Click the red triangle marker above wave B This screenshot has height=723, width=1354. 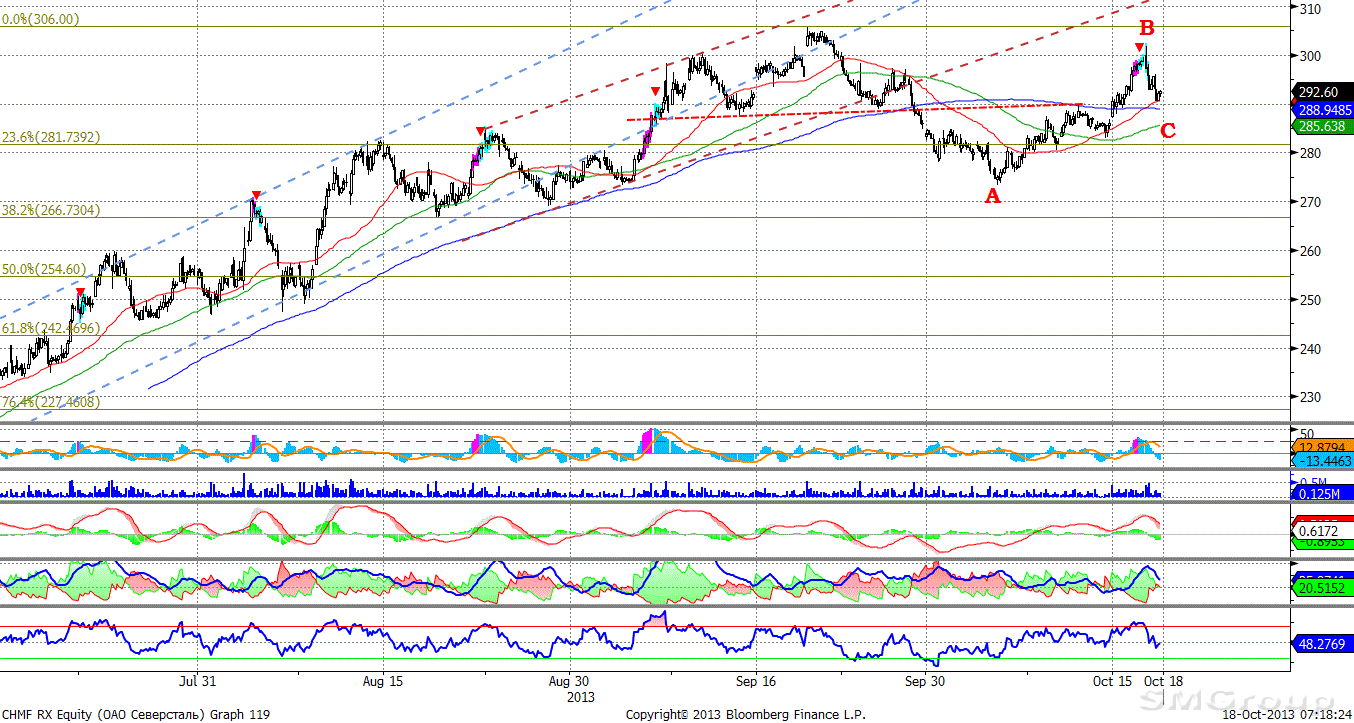1139,47
